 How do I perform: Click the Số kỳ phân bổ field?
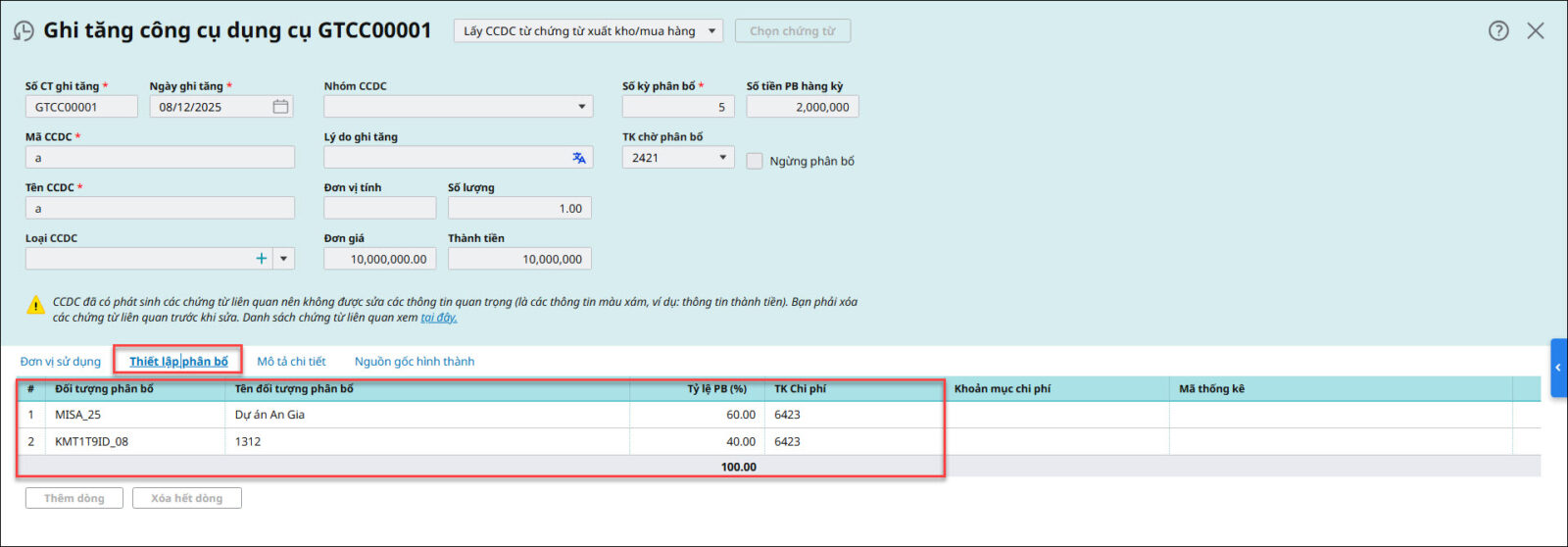(x=677, y=107)
